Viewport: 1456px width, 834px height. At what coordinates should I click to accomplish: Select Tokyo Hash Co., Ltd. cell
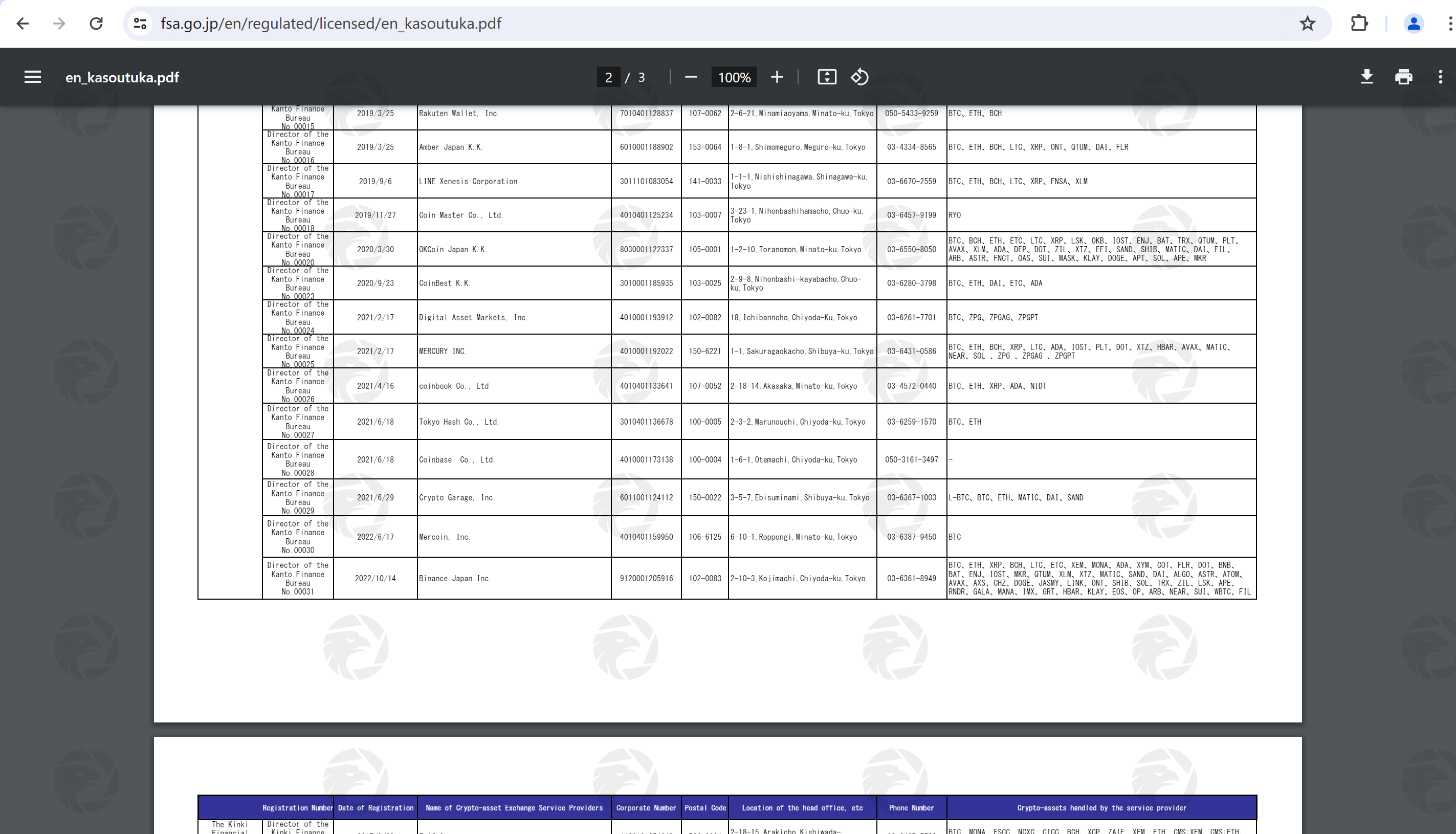pos(514,422)
